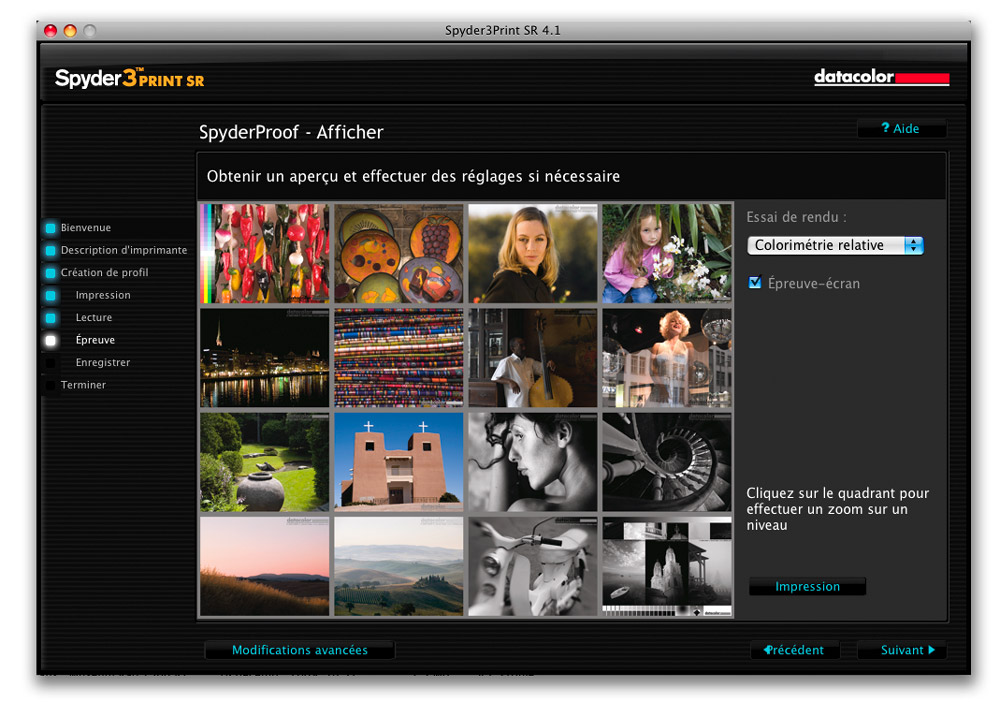Click the Bienvenue step indicator square
This screenshot has width=1000, height=717.
click(50, 228)
